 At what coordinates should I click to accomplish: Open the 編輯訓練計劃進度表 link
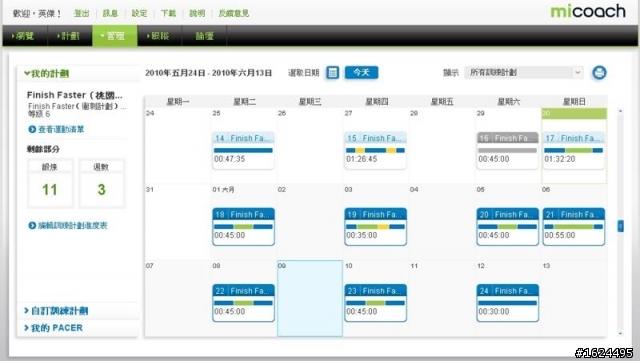[x=73, y=225]
